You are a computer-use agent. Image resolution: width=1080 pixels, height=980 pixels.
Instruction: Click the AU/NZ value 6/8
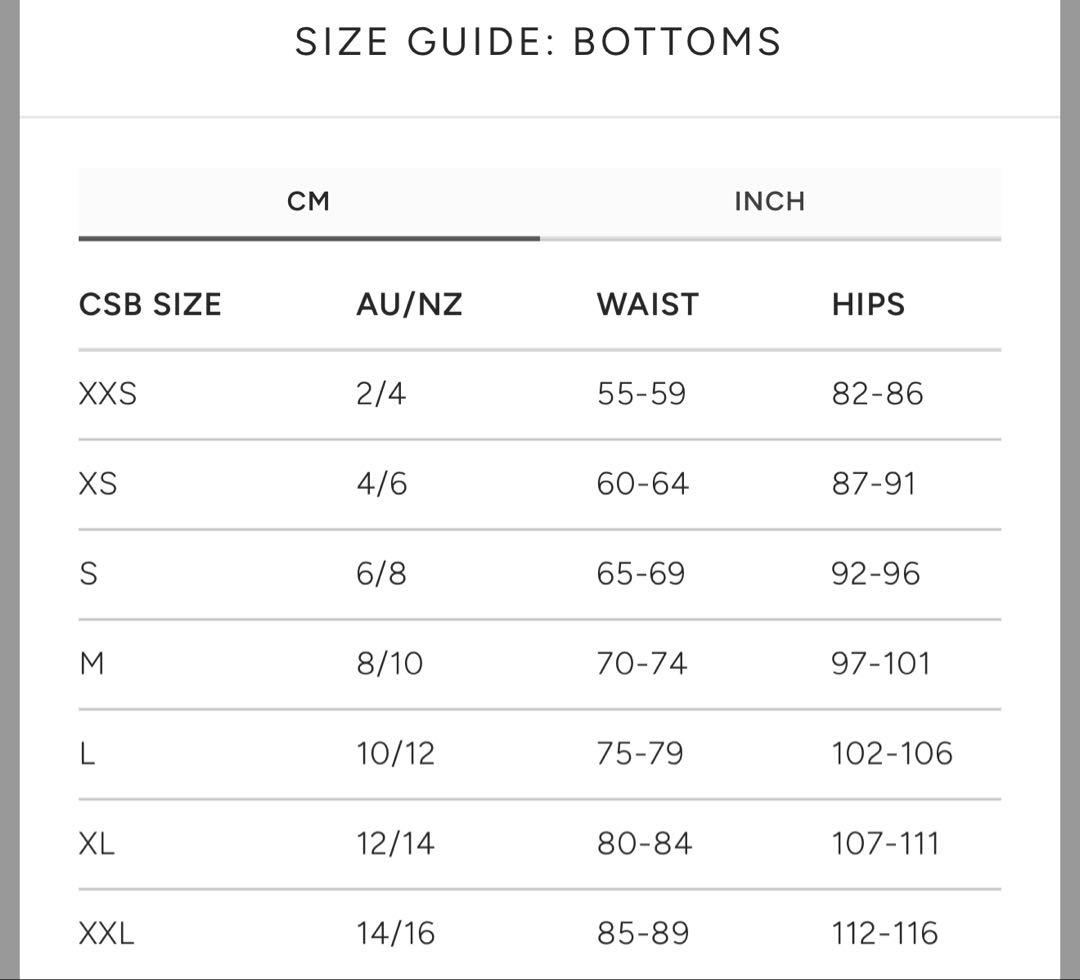pyautogui.click(x=381, y=574)
